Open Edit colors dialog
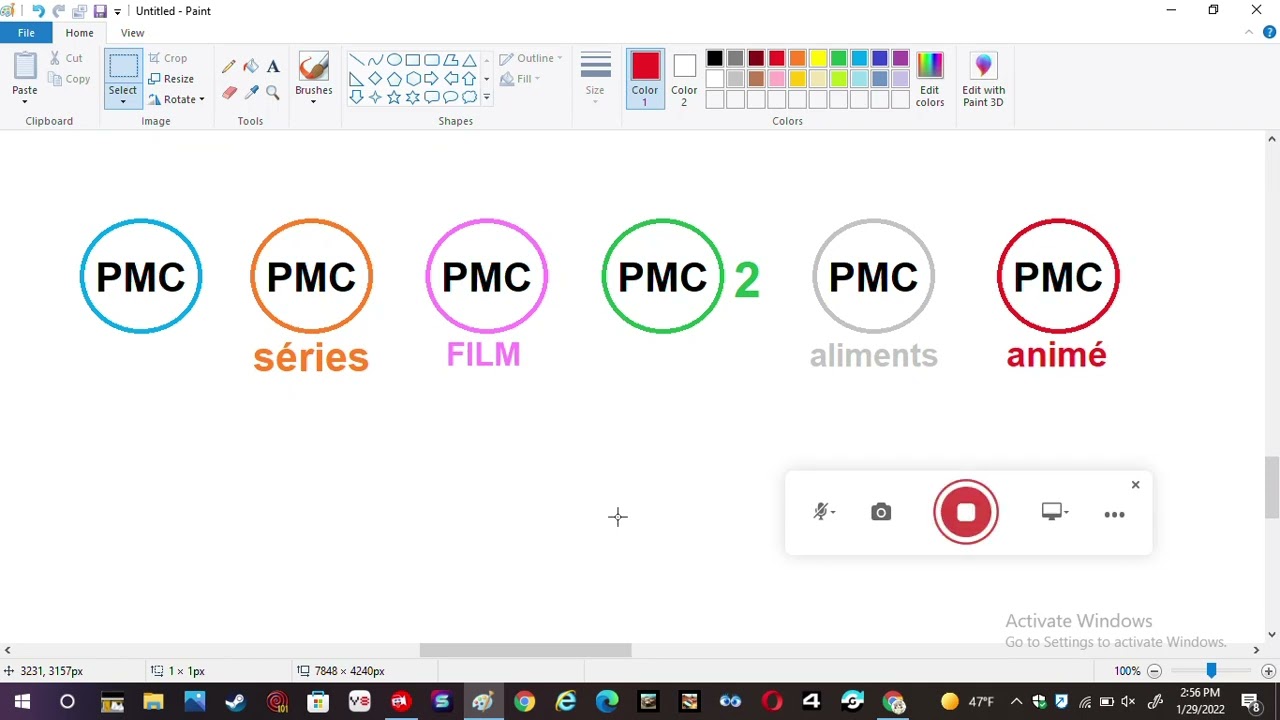The image size is (1280, 720). [930, 79]
